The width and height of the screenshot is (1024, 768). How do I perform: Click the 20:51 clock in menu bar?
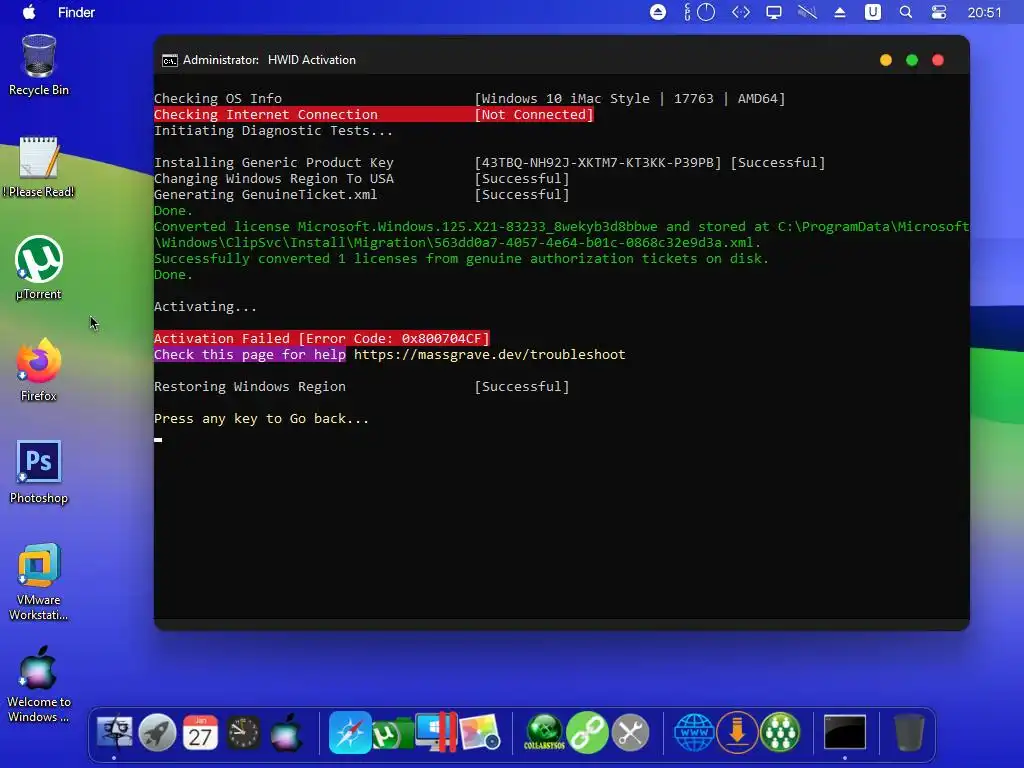(984, 12)
